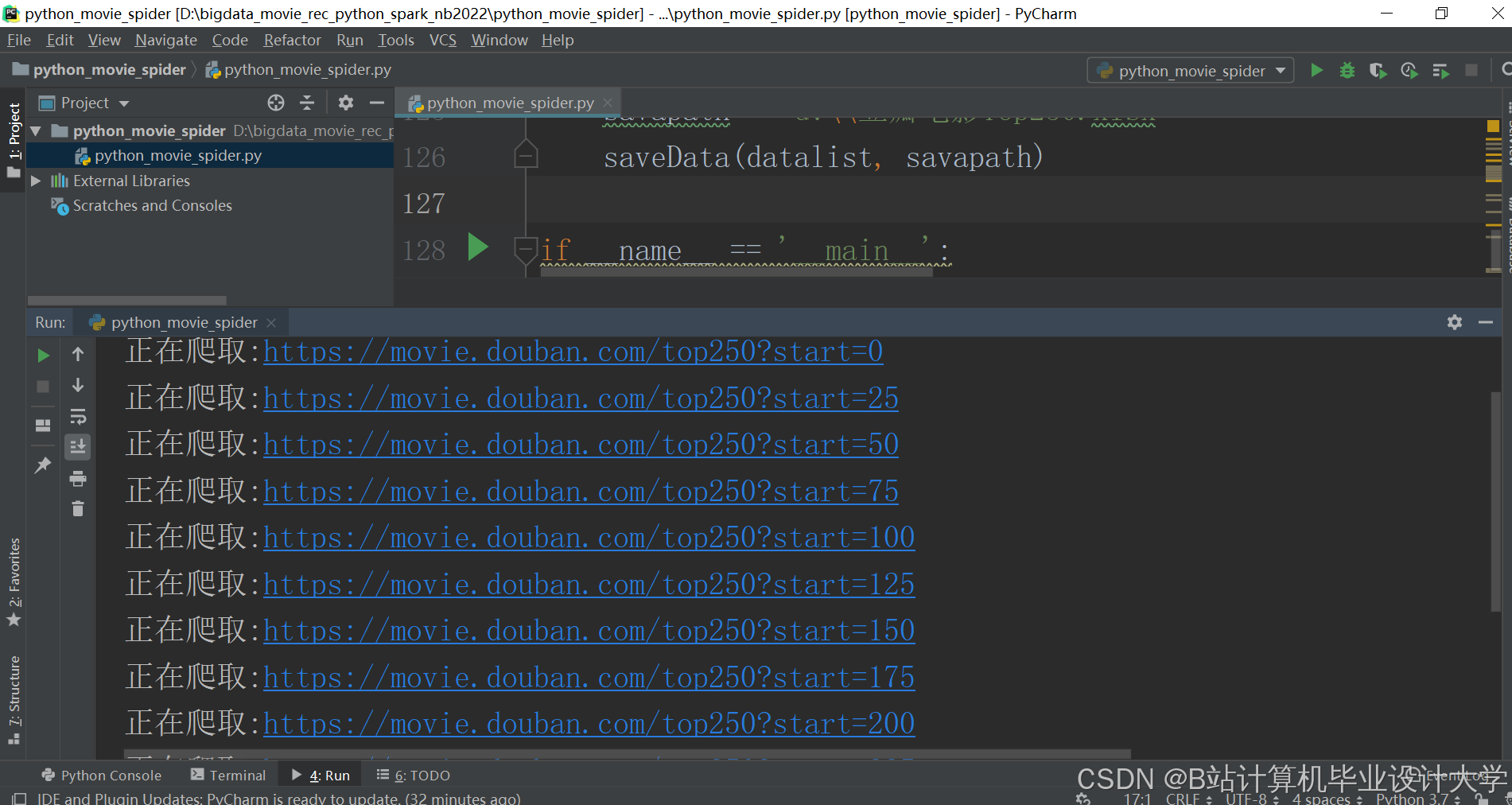Open line separator CRLF selector
The image size is (1512, 805).
coord(1188,799)
